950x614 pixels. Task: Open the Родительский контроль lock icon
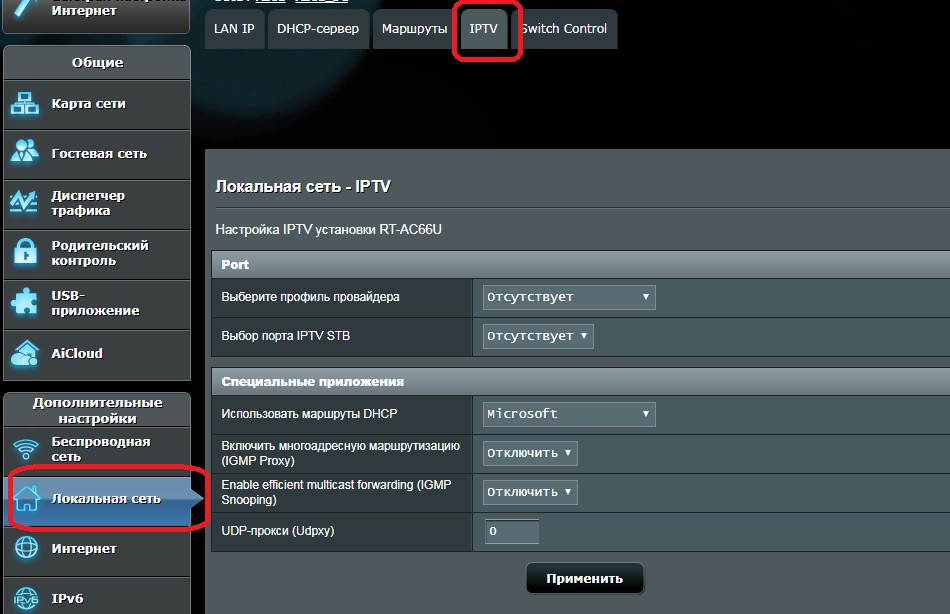pyautogui.click(x=25, y=252)
